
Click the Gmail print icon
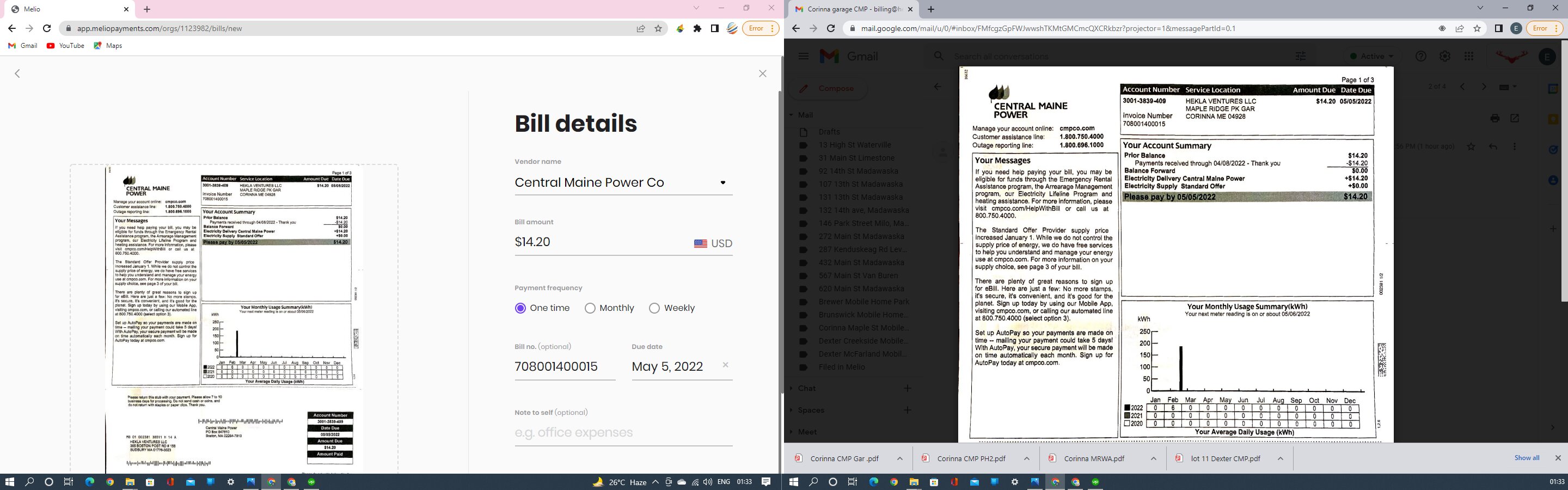pyautogui.click(x=1494, y=118)
